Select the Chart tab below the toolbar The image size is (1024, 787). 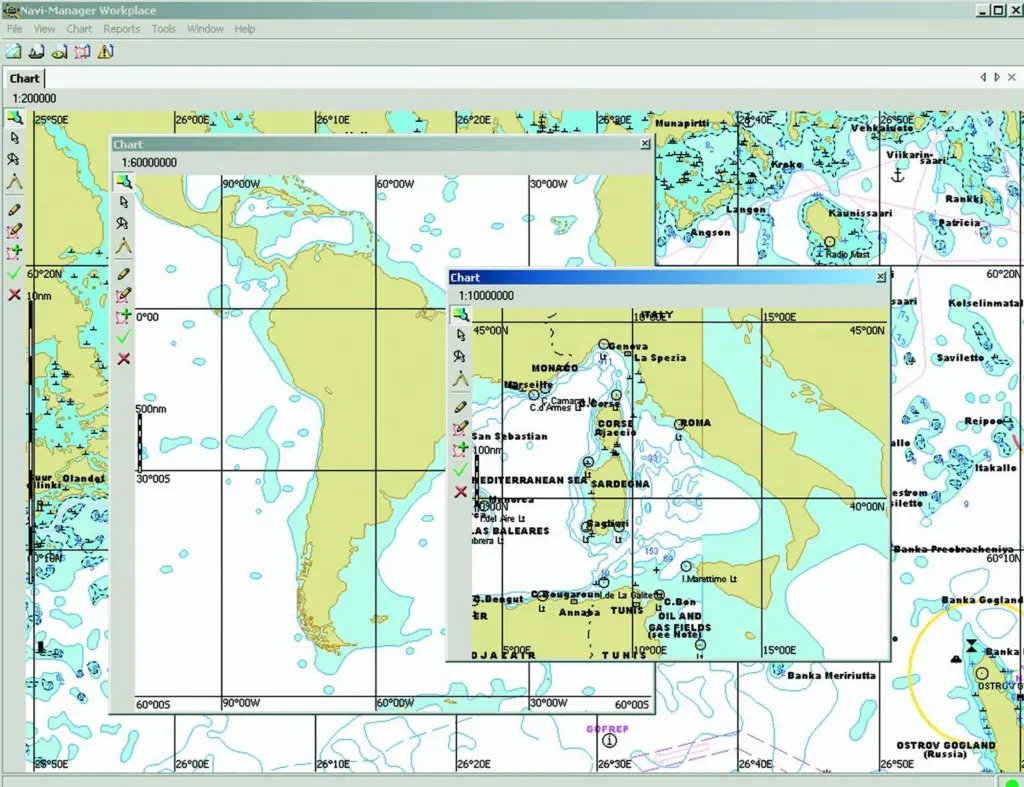click(x=24, y=78)
